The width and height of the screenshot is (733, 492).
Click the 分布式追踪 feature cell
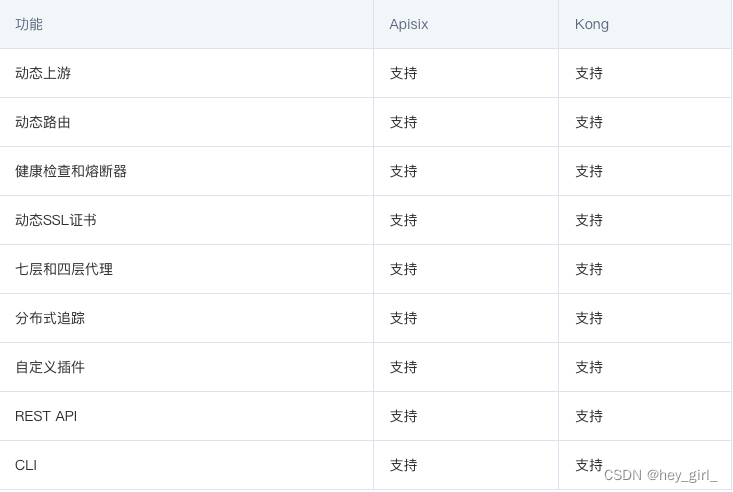[50, 318]
